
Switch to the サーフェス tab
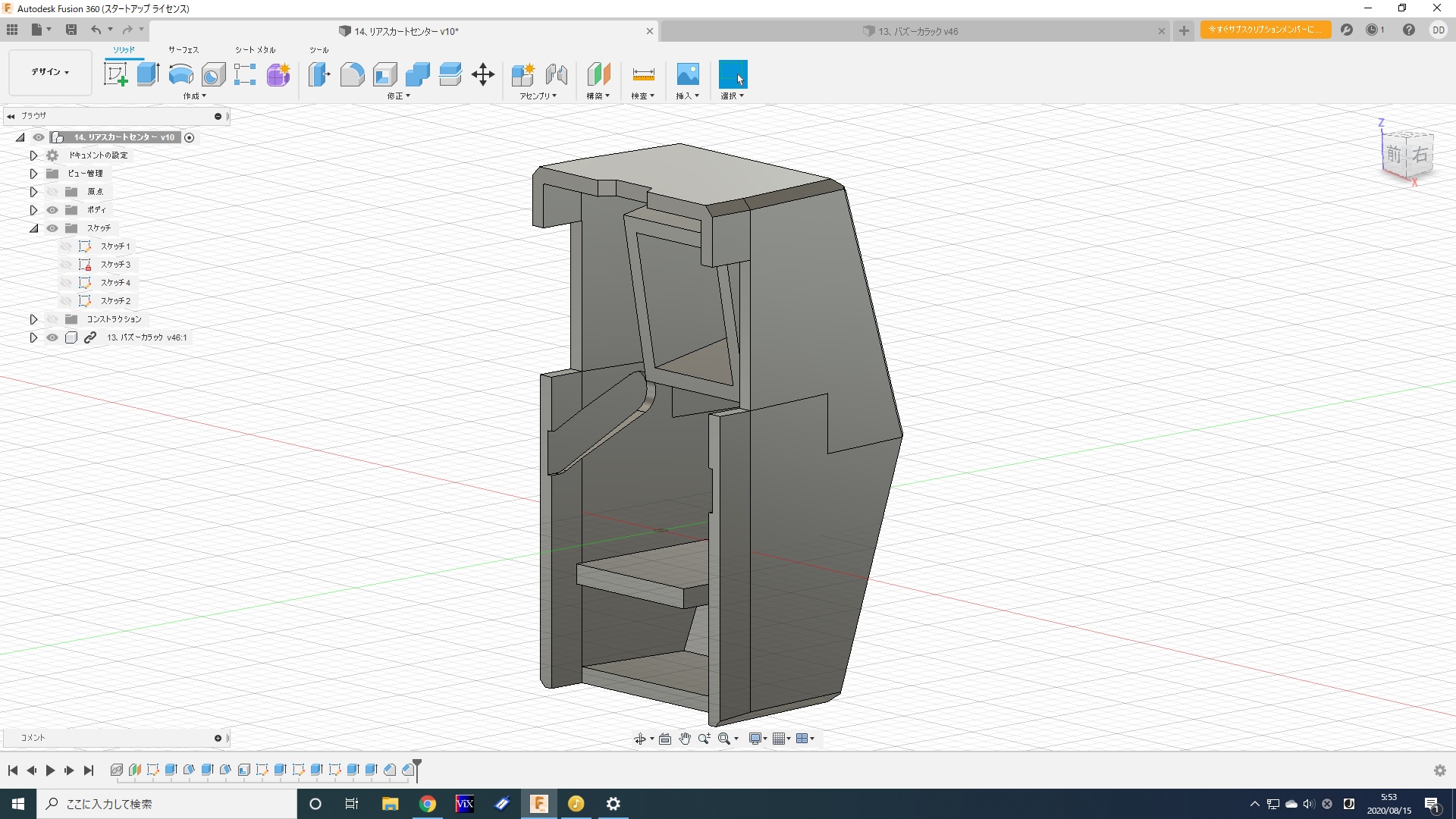184,49
